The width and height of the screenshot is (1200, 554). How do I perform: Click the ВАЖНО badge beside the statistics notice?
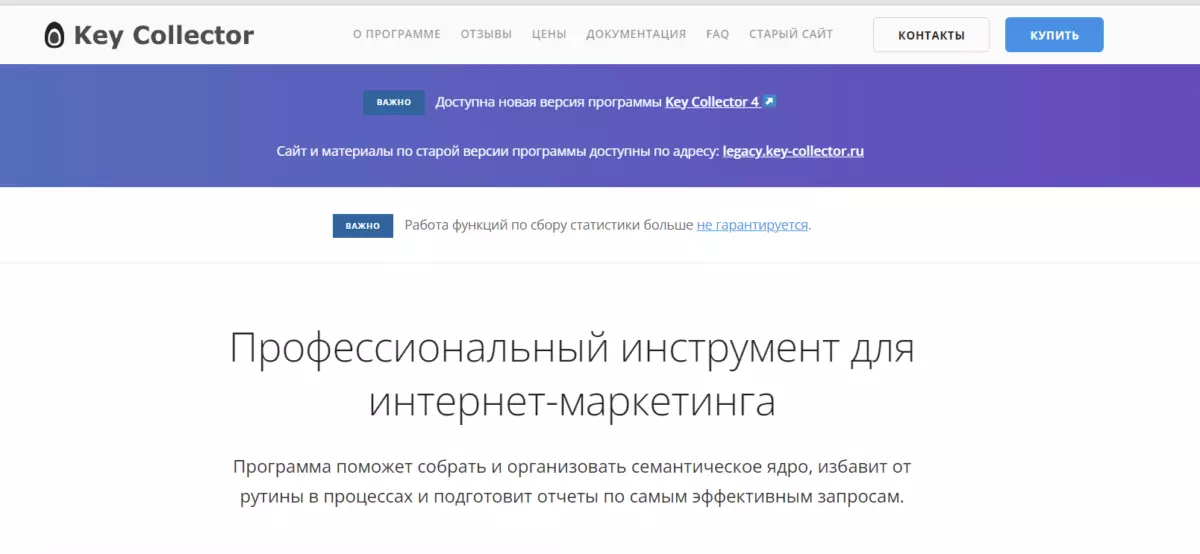[x=363, y=226]
